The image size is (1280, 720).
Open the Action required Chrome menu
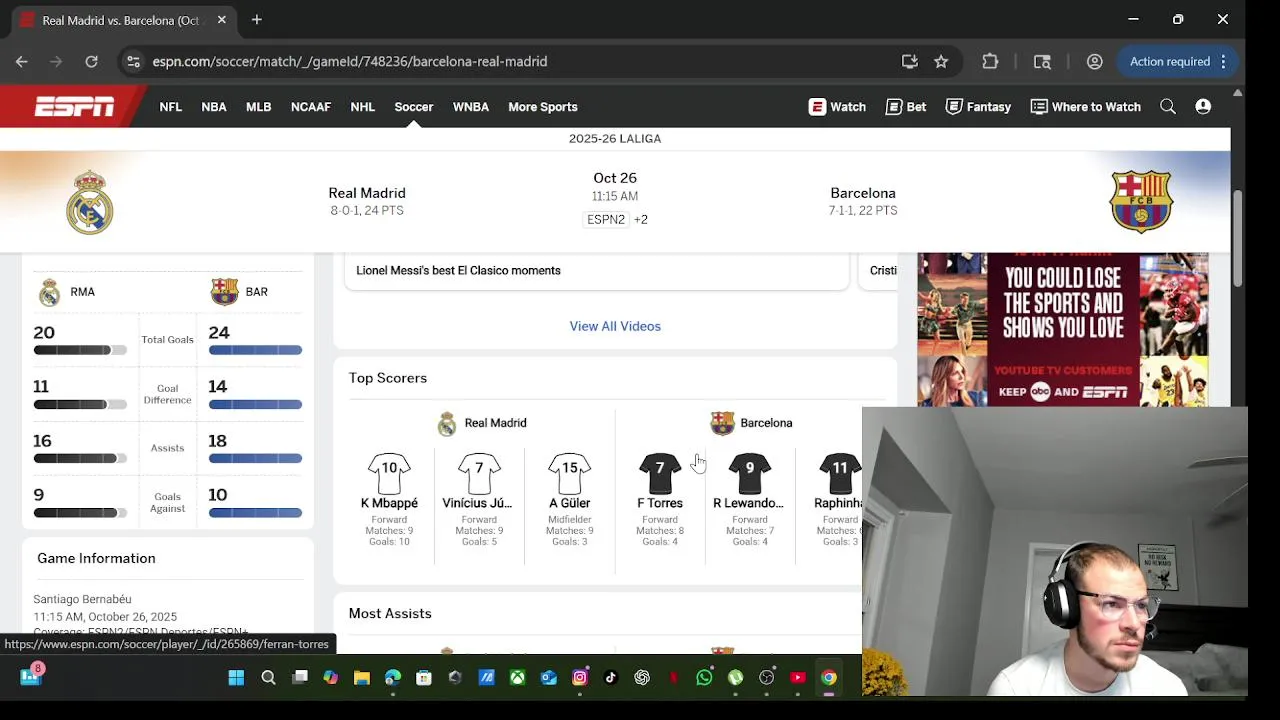(1177, 61)
